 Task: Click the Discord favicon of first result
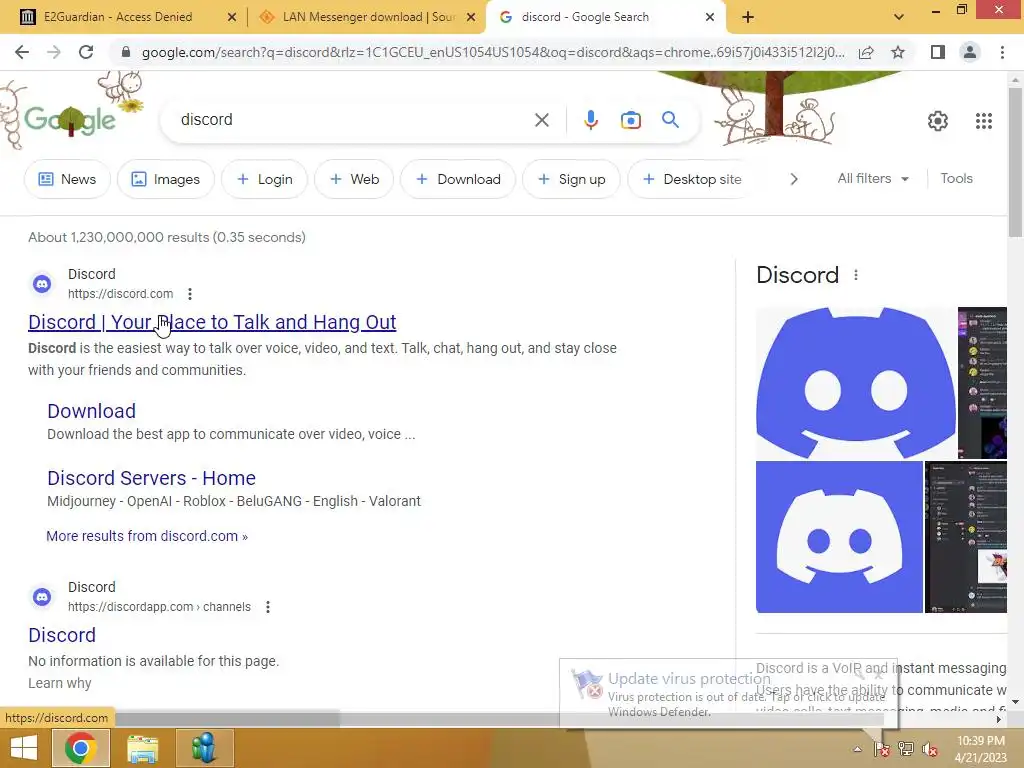pos(42,284)
